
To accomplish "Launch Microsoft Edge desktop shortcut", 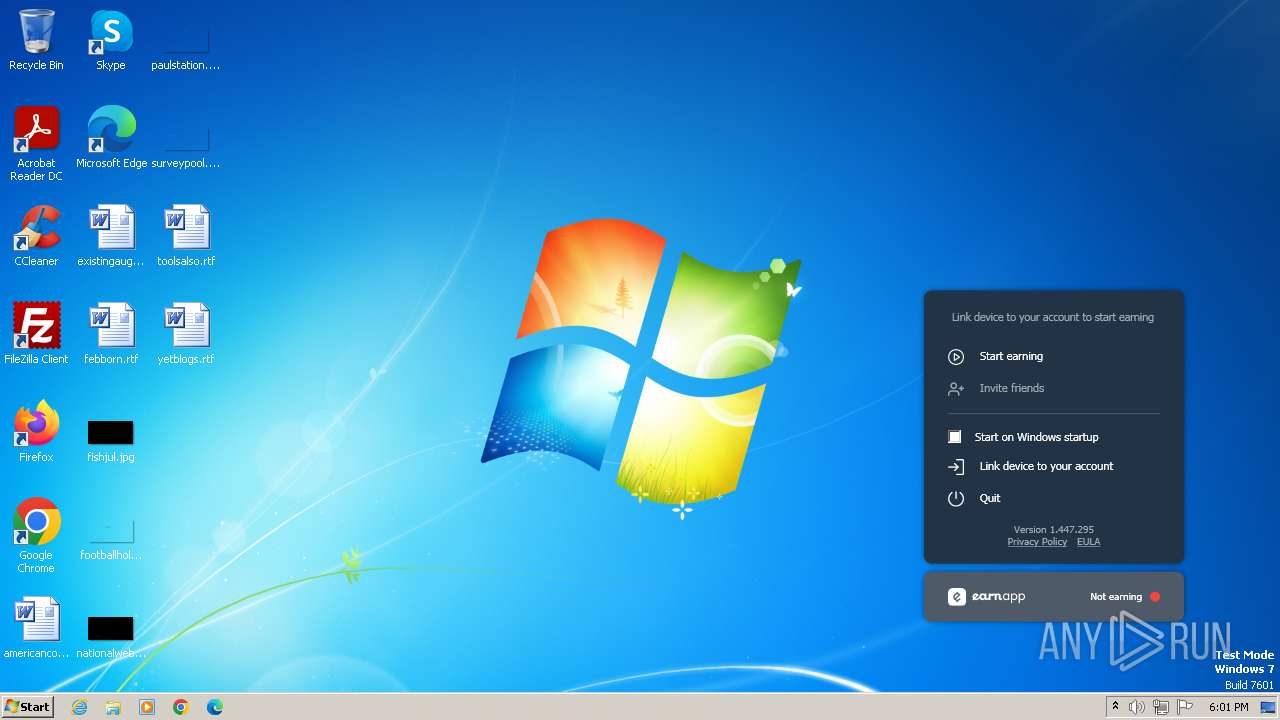I will 111,138.
